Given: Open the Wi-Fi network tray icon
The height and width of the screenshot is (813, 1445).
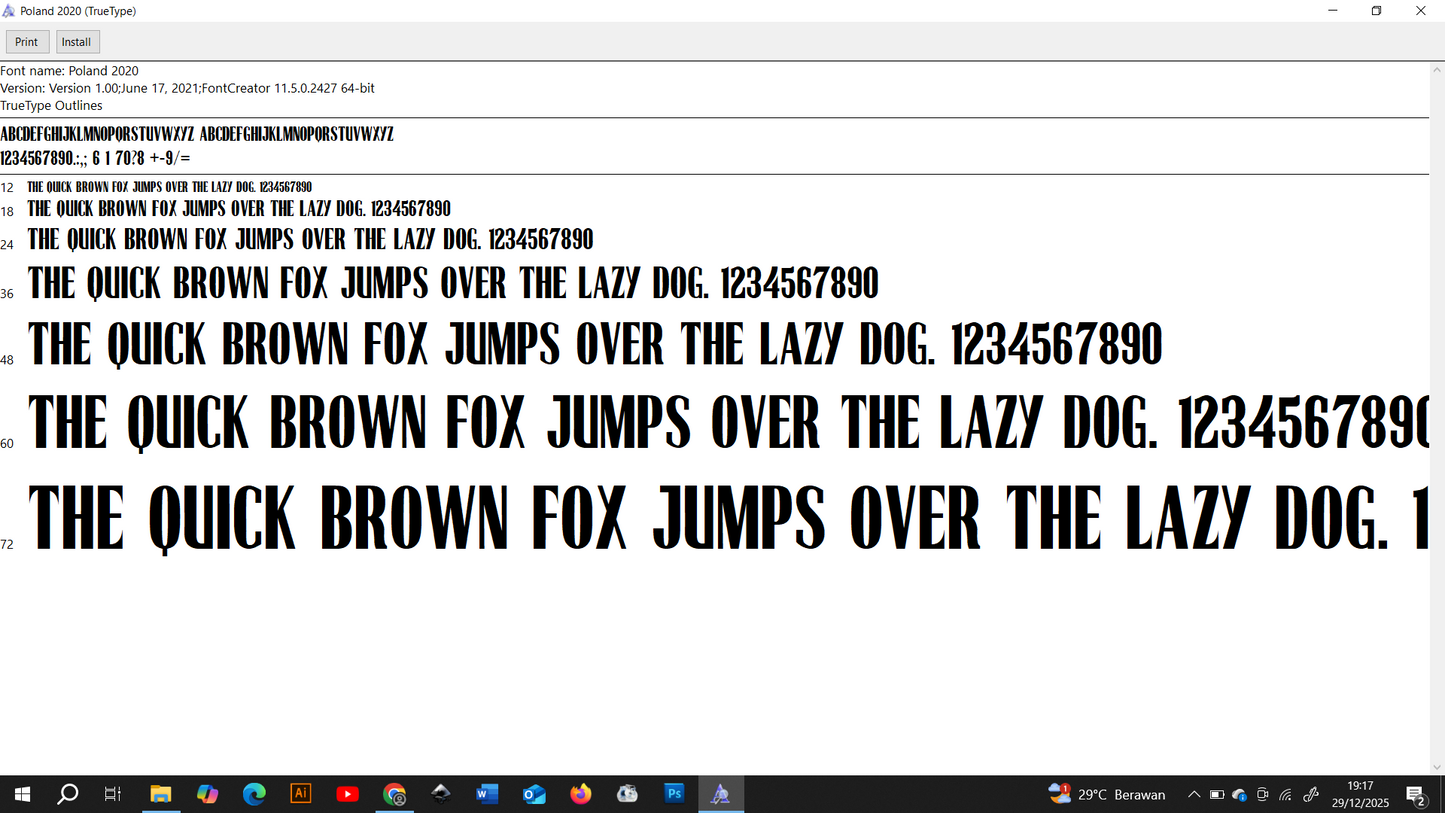Looking at the screenshot, I should pyautogui.click(x=1286, y=795).
